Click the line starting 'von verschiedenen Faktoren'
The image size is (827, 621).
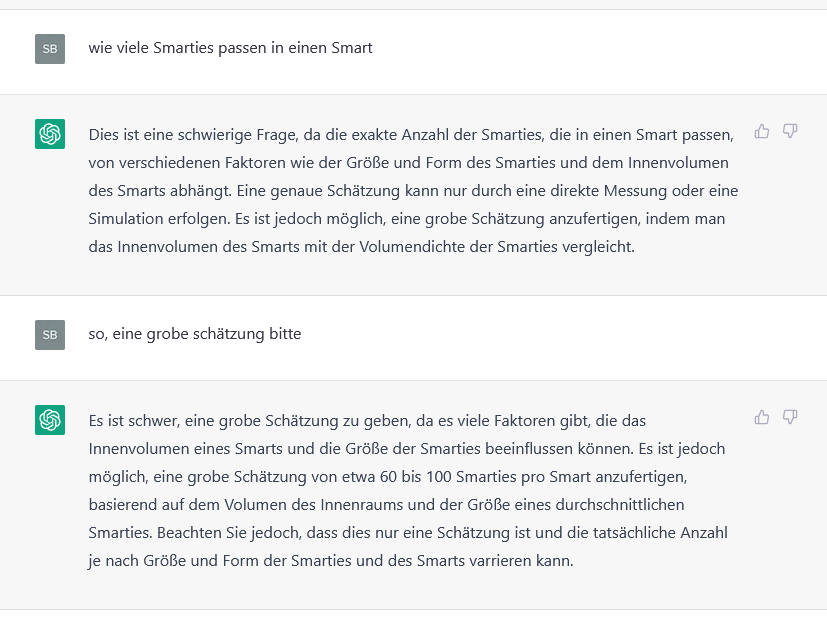pyautogui.click(x=408, y=163)
